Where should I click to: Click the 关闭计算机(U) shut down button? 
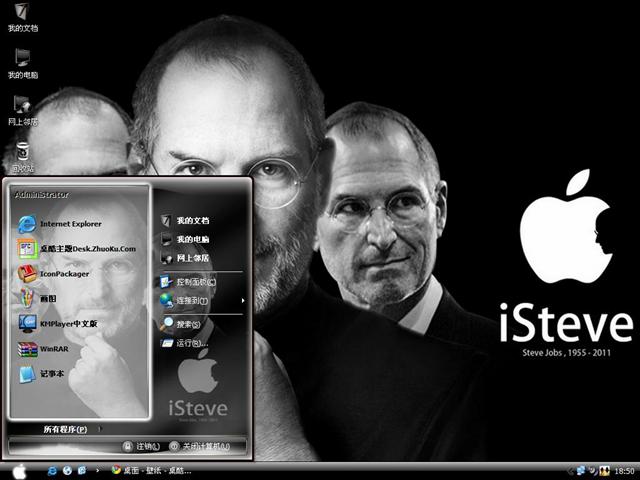(200, 446)
